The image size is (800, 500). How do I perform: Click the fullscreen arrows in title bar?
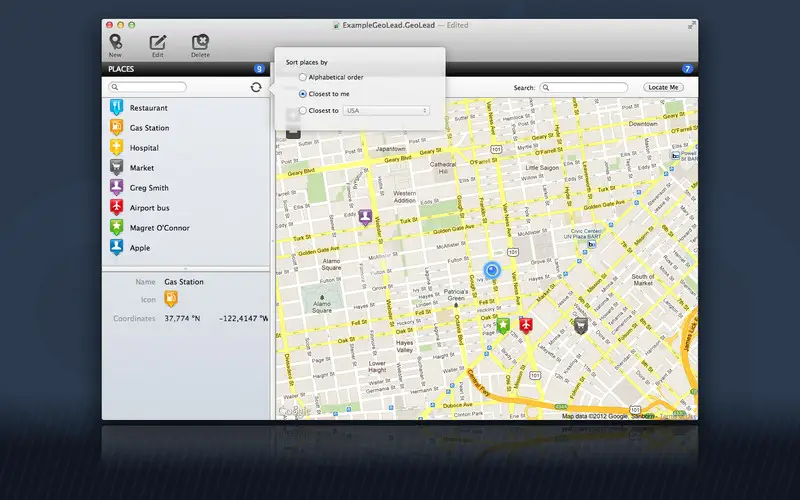(691, 25)
